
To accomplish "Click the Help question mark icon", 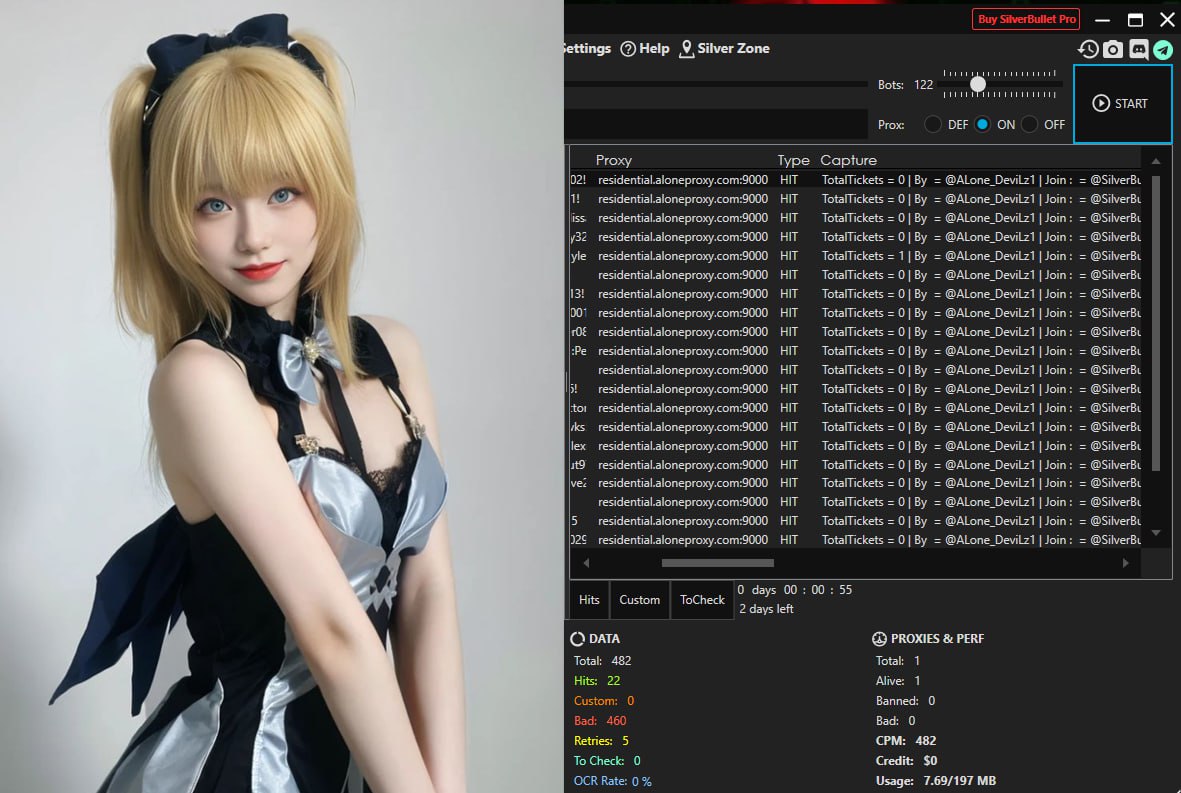I will [x=628, y=49].
